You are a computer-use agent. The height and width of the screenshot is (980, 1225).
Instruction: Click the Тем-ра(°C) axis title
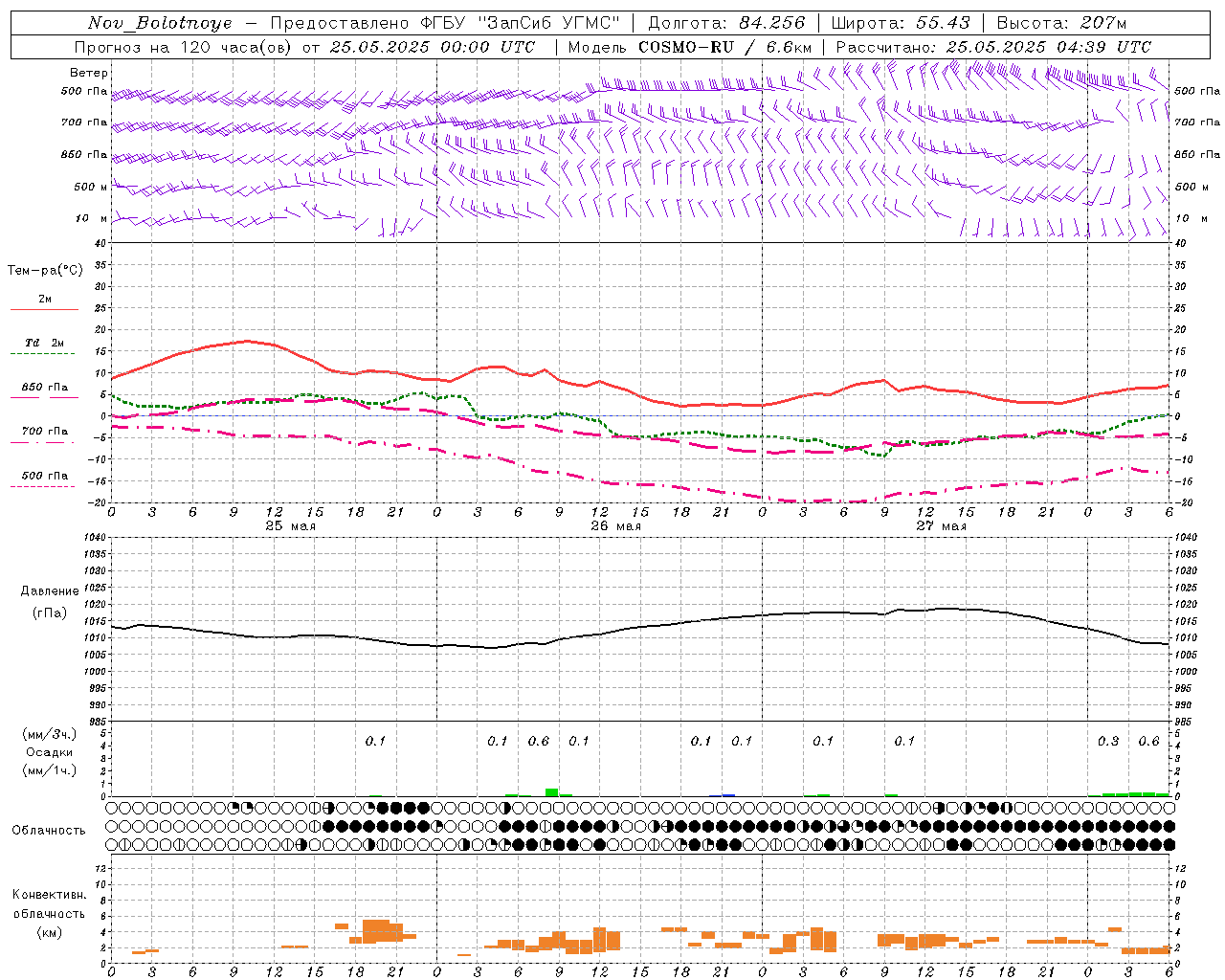(46, 271)
